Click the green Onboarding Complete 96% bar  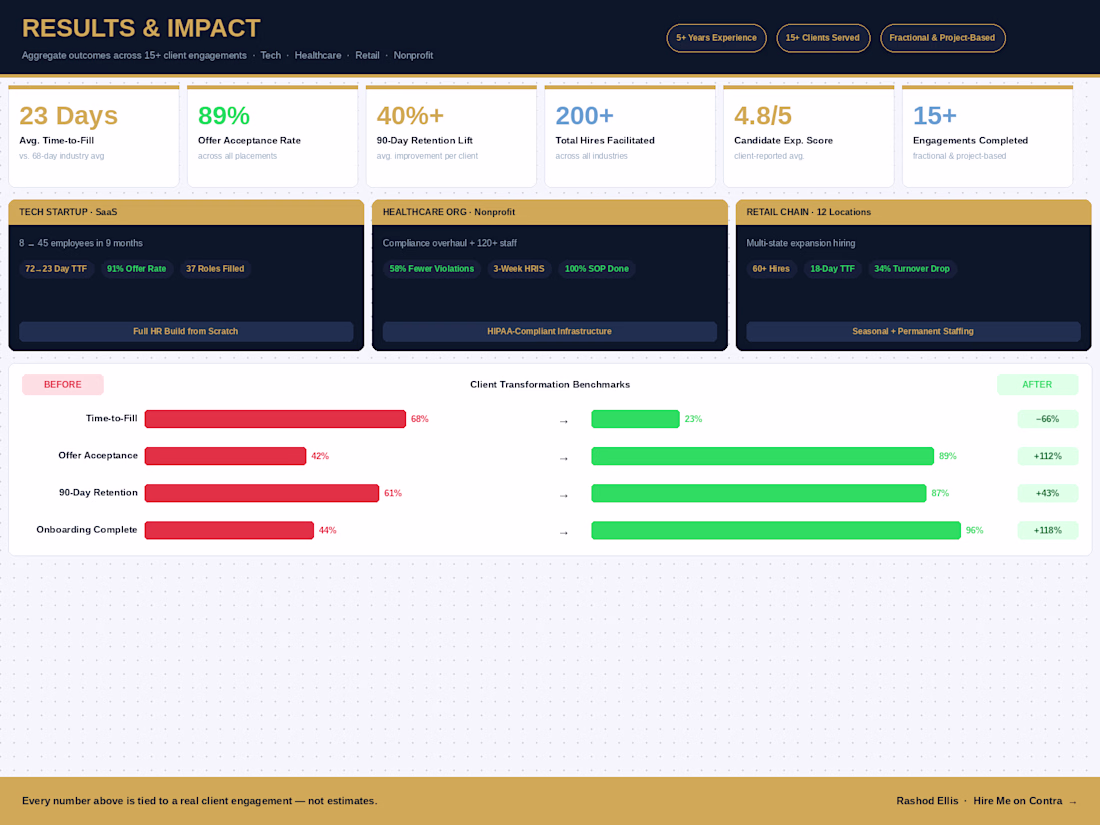tap(776, 530)
